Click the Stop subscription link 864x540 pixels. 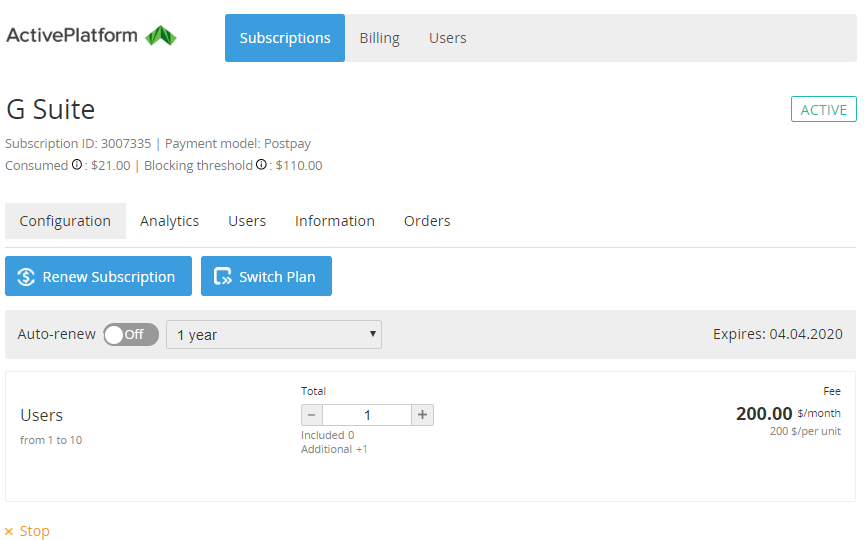[x=28, y=531]
